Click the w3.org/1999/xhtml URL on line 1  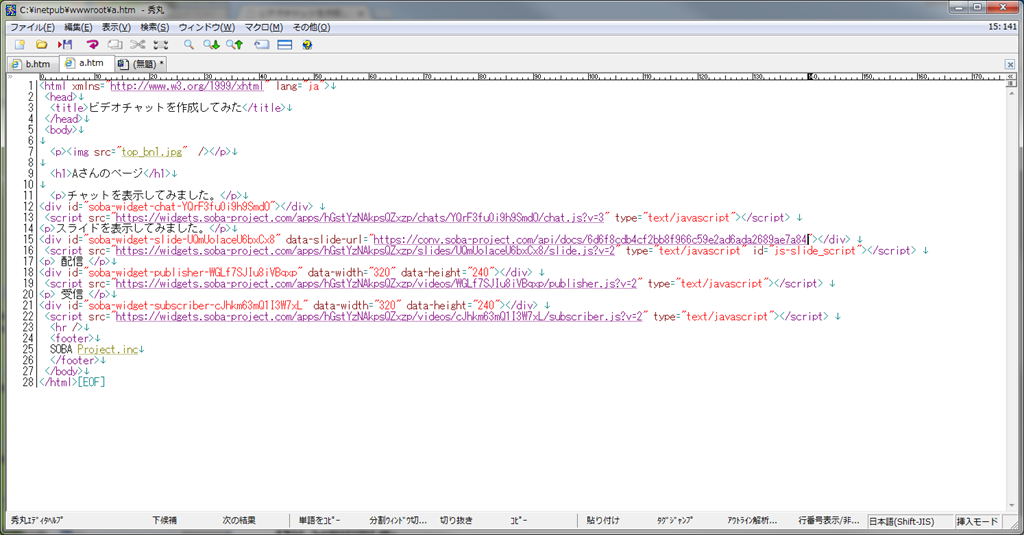[x=186, y=86]
